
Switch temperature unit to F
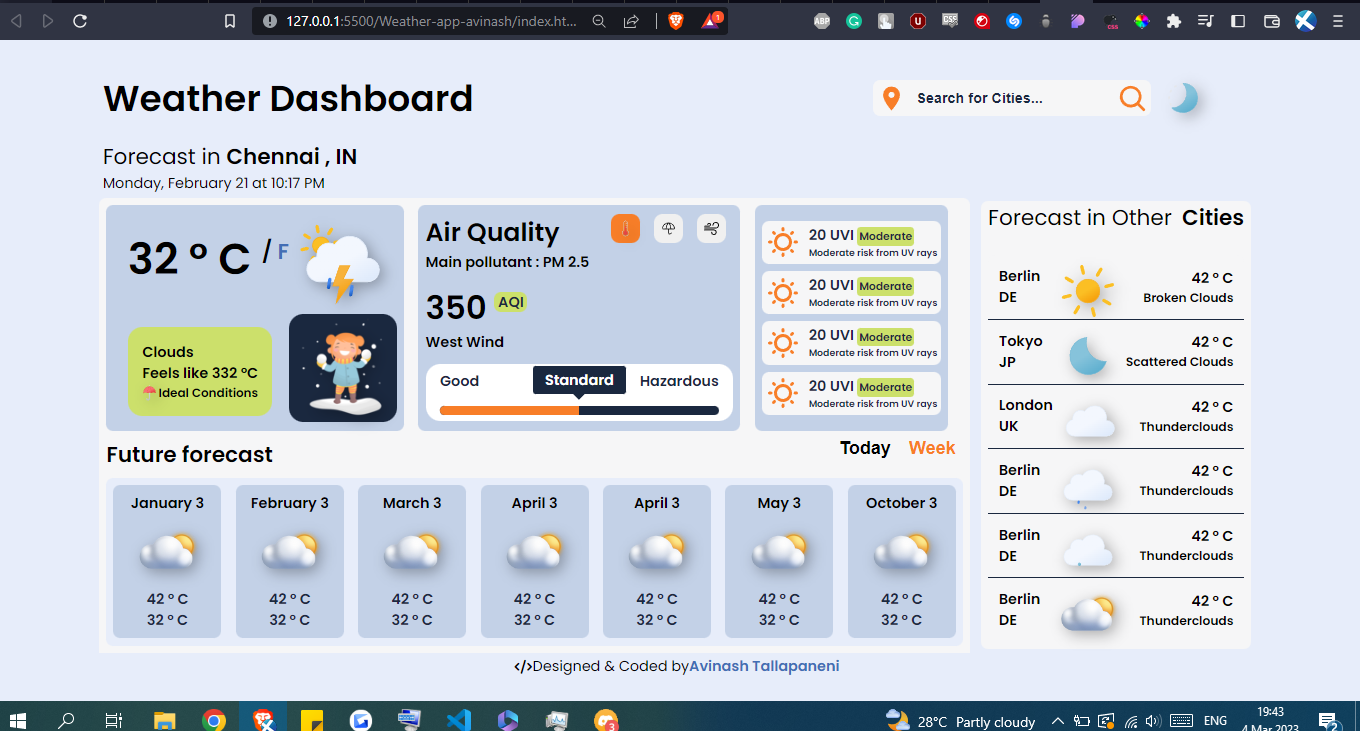(x=283, y=252)
